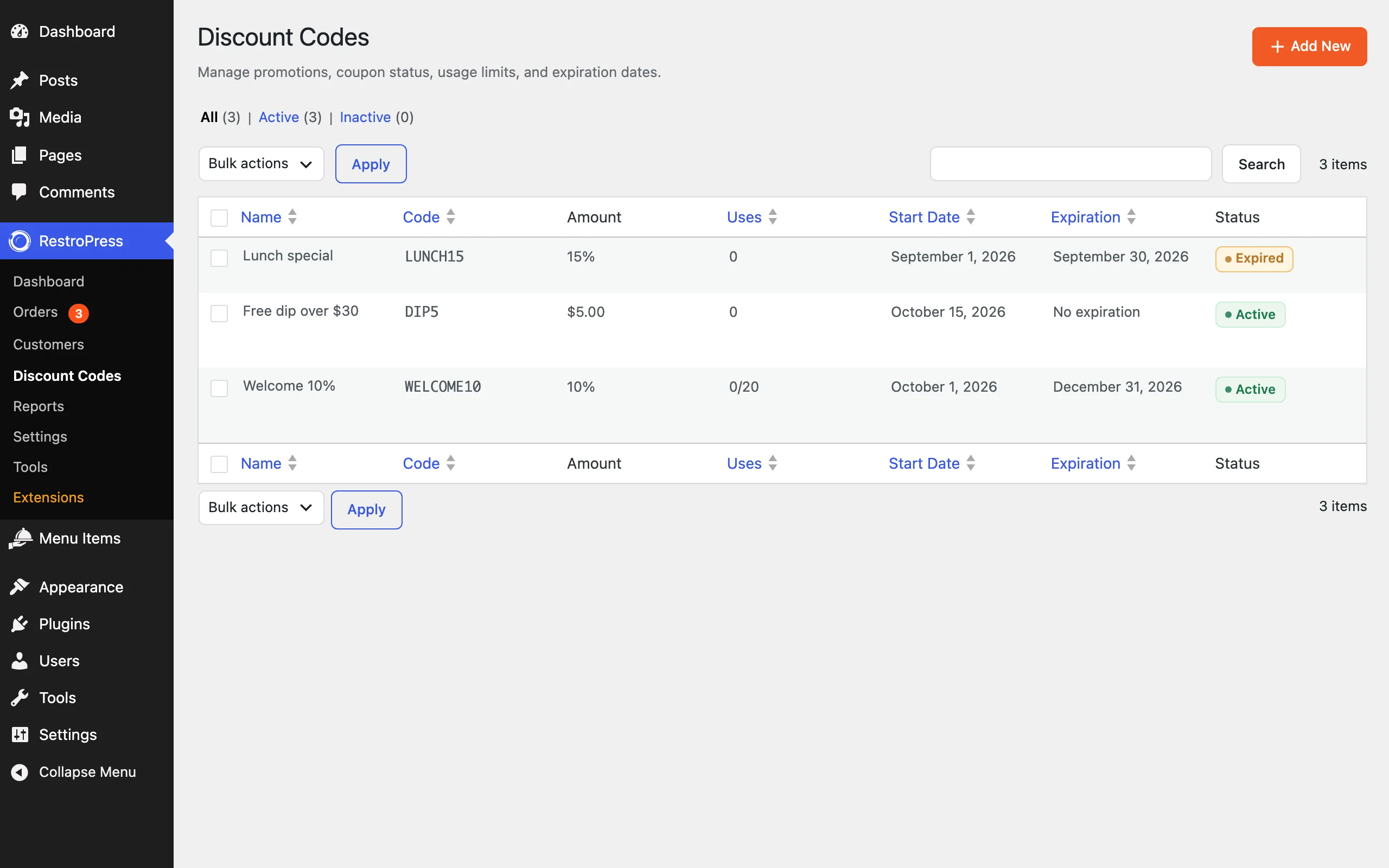Screen dimensions: 1389x868
Task: Click the RestroPress logo icon
Action: coord(20,241)
